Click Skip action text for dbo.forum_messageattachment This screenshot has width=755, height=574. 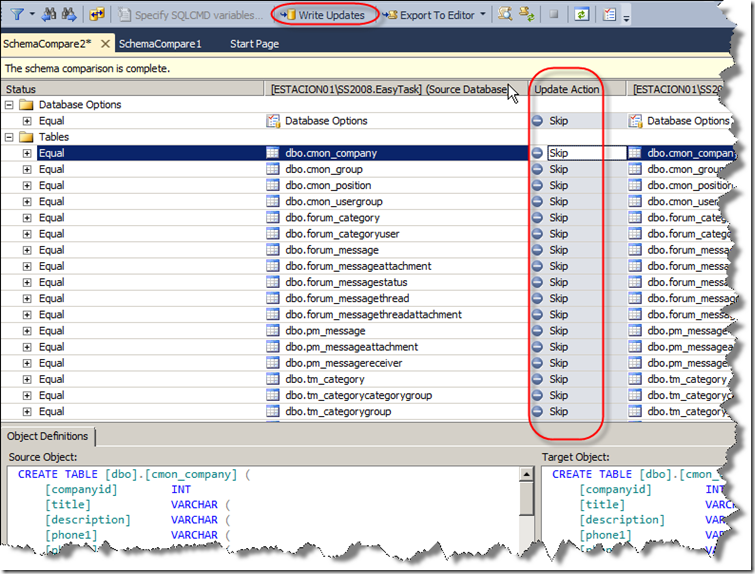tap(559, 266)
